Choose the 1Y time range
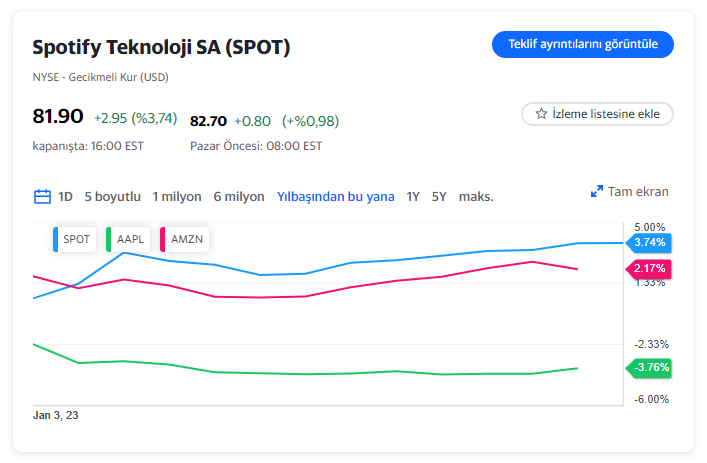Screen dimensions: 707x463 coord(413,197)
